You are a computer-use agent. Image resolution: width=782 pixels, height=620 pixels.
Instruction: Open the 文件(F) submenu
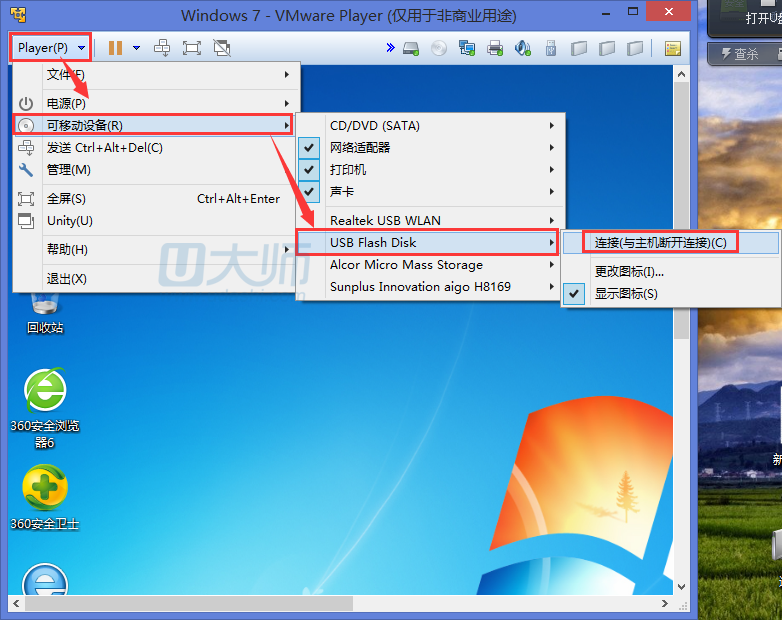coord(156,75)
